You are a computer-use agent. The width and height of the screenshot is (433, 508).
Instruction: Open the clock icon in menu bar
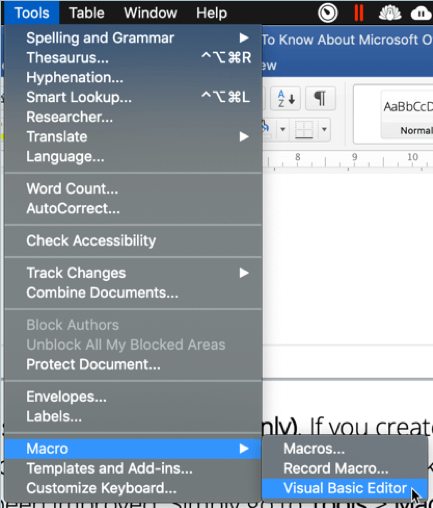328,13
